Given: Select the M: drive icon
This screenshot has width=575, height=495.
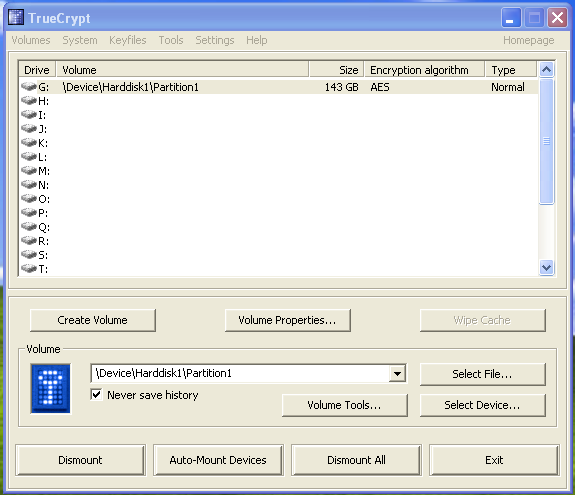Looking at the screenshot, I should (29, 171).
